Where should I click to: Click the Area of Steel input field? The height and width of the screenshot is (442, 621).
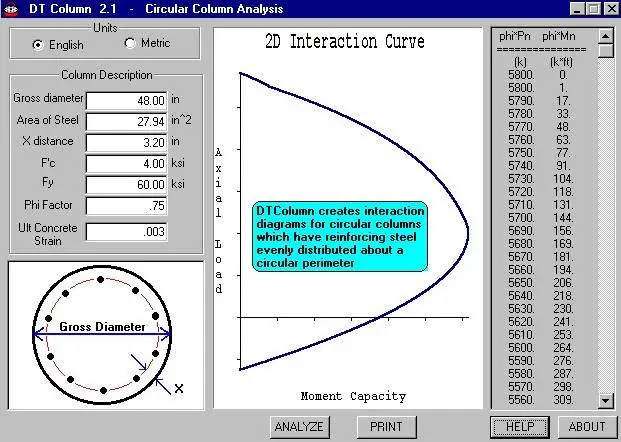click(126, 121)
